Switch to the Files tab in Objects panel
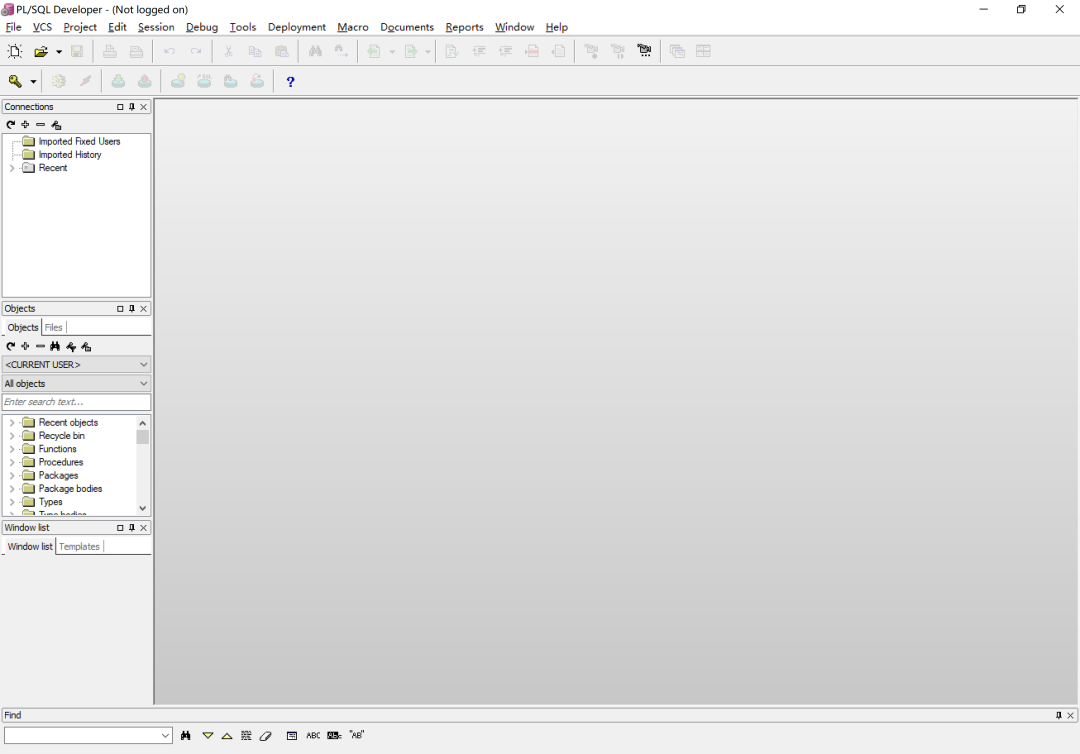Image resolution: width=1080 pixels, height=754 pixels. coord(54,327)
